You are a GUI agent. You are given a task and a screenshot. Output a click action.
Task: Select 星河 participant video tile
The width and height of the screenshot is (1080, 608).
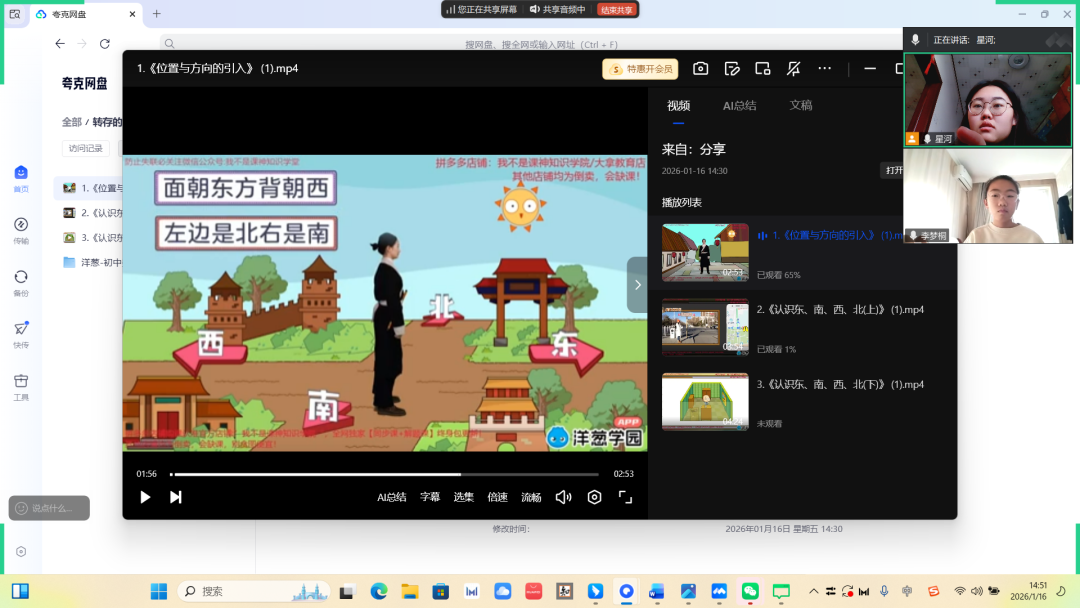[x=988, y=100]
